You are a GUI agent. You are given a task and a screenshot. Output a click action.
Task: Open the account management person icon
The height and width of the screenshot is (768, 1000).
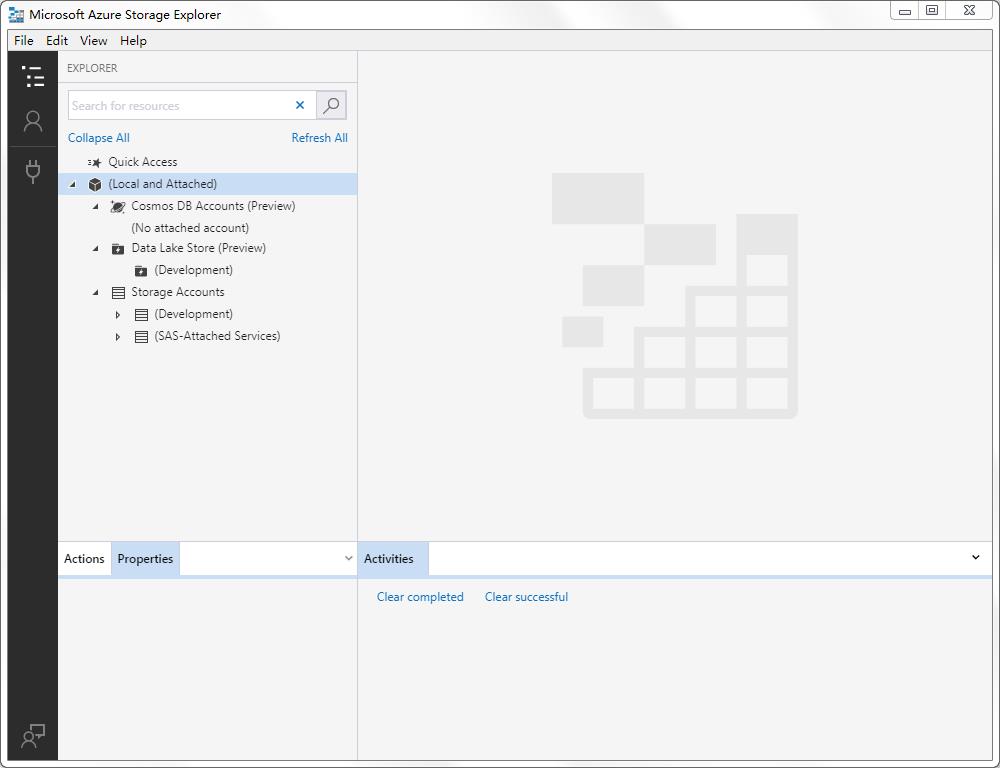click(33, 122)
